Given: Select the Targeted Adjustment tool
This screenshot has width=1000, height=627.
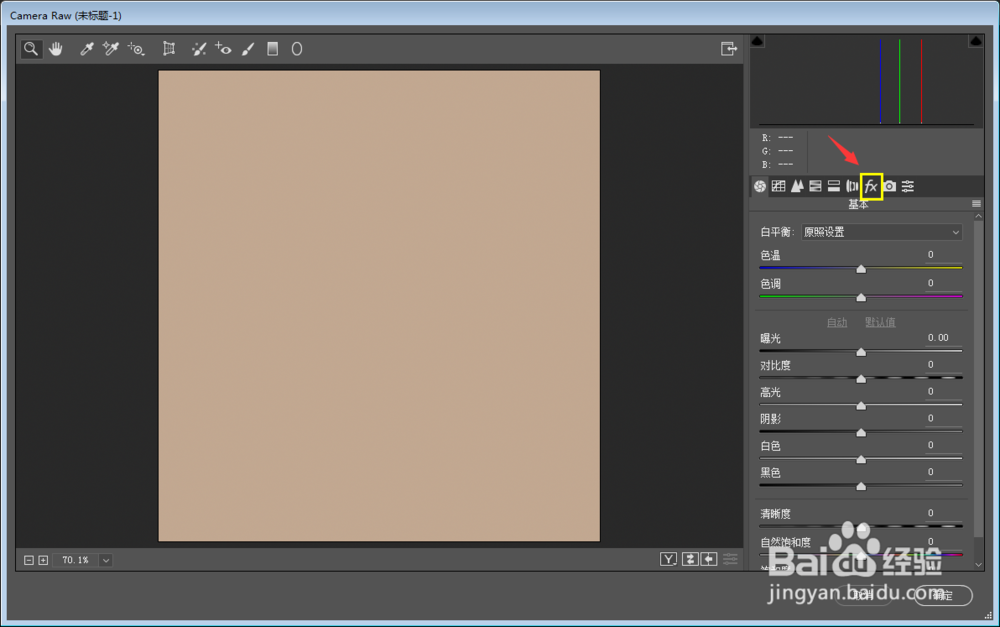Looking at the screenshot, I should point(136,48).
